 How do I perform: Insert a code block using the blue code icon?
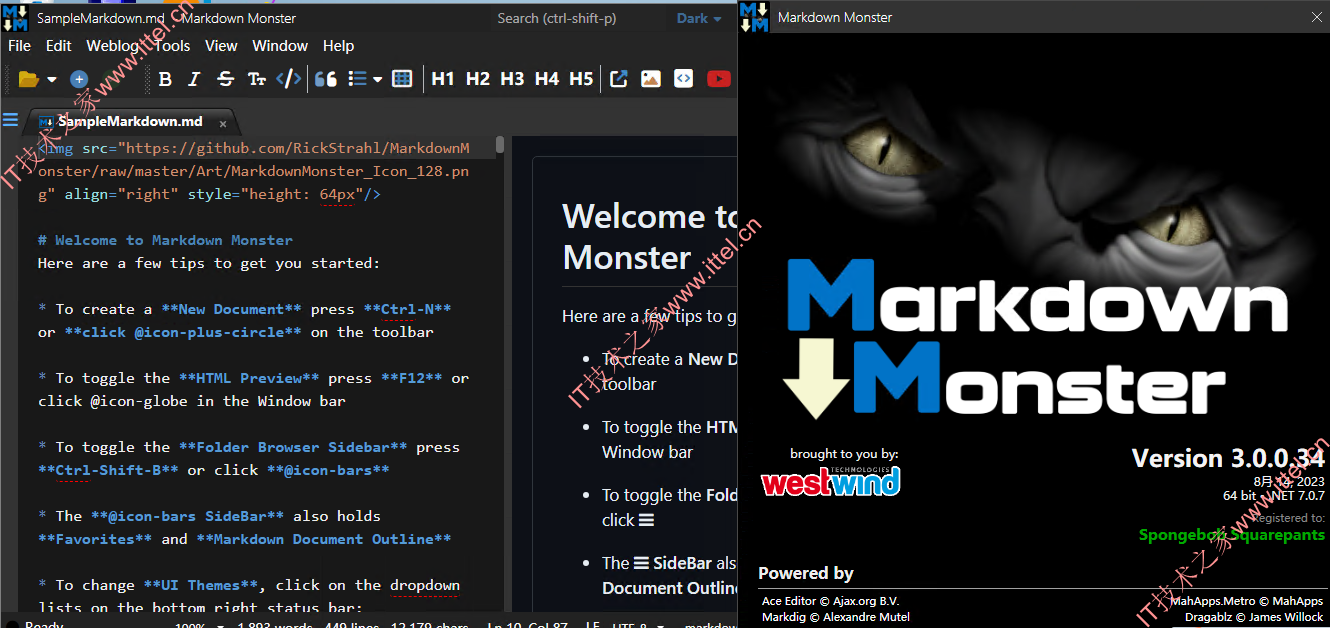[x=684, y=79]
